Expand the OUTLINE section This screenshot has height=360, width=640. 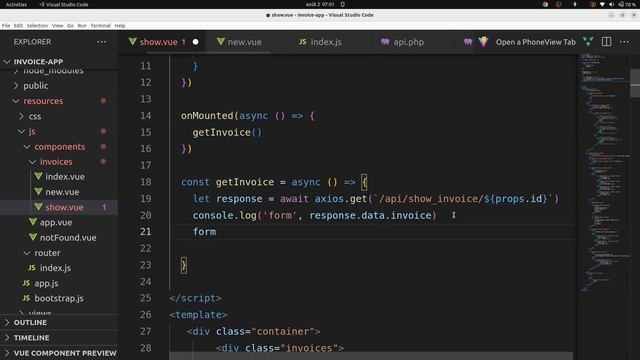30,322
